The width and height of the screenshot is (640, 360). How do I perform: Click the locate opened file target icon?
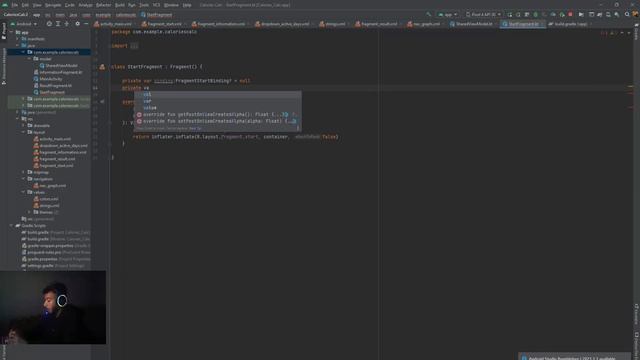pos(49,24)
